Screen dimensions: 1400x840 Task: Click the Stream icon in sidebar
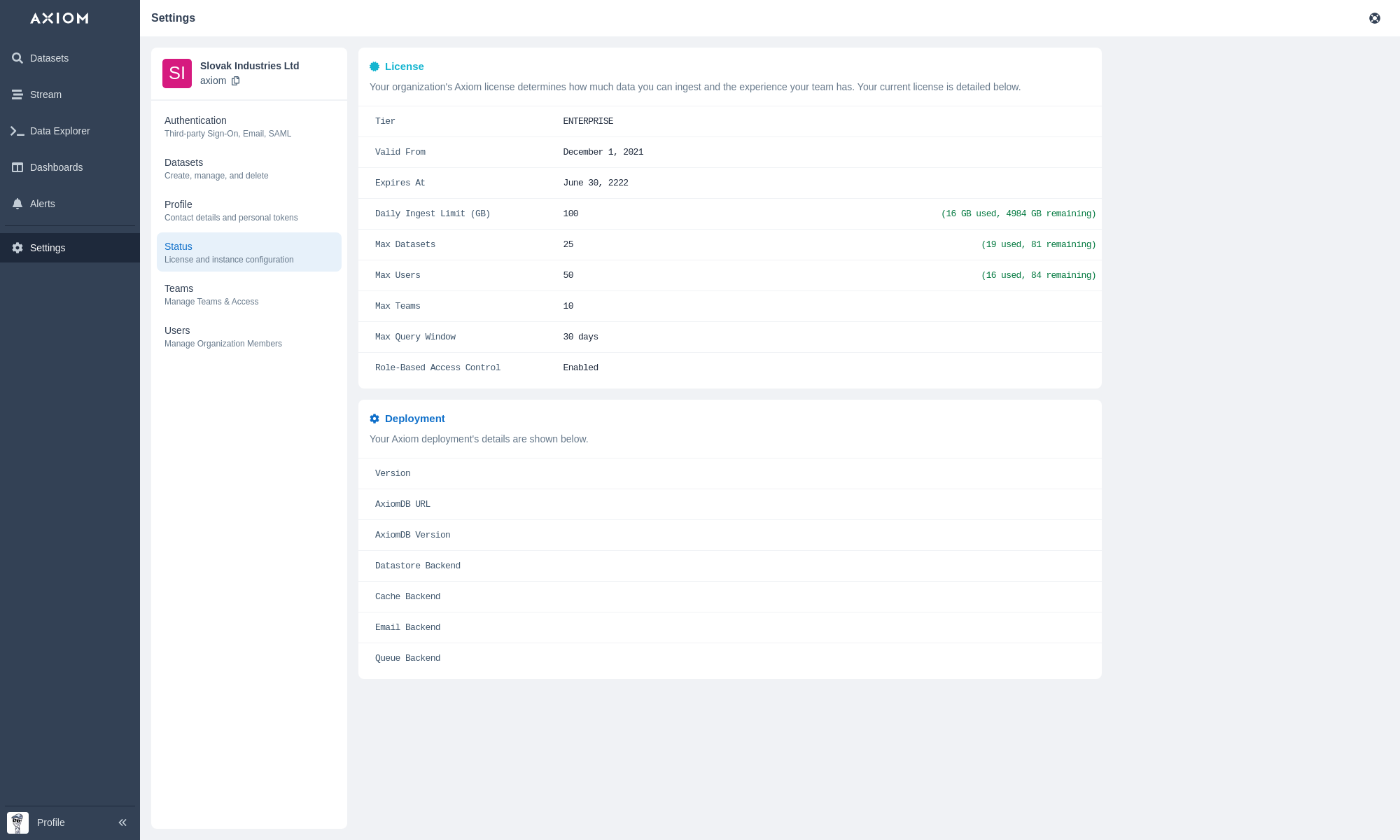17,94
